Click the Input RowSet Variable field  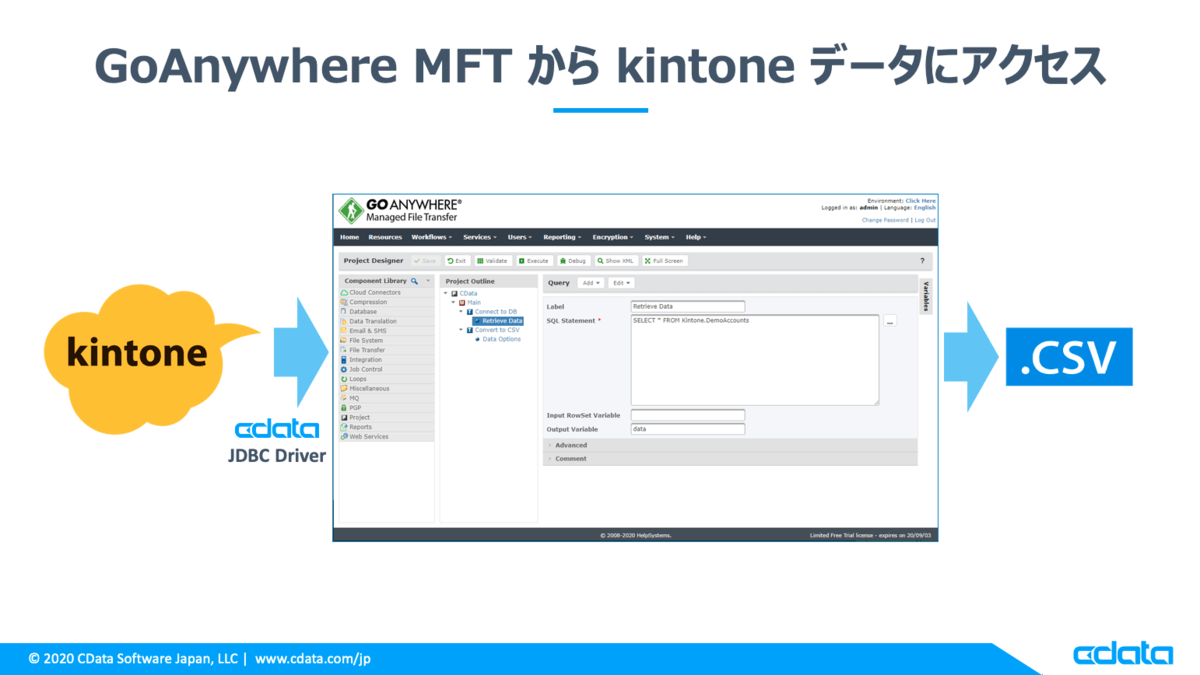(688, 415)
